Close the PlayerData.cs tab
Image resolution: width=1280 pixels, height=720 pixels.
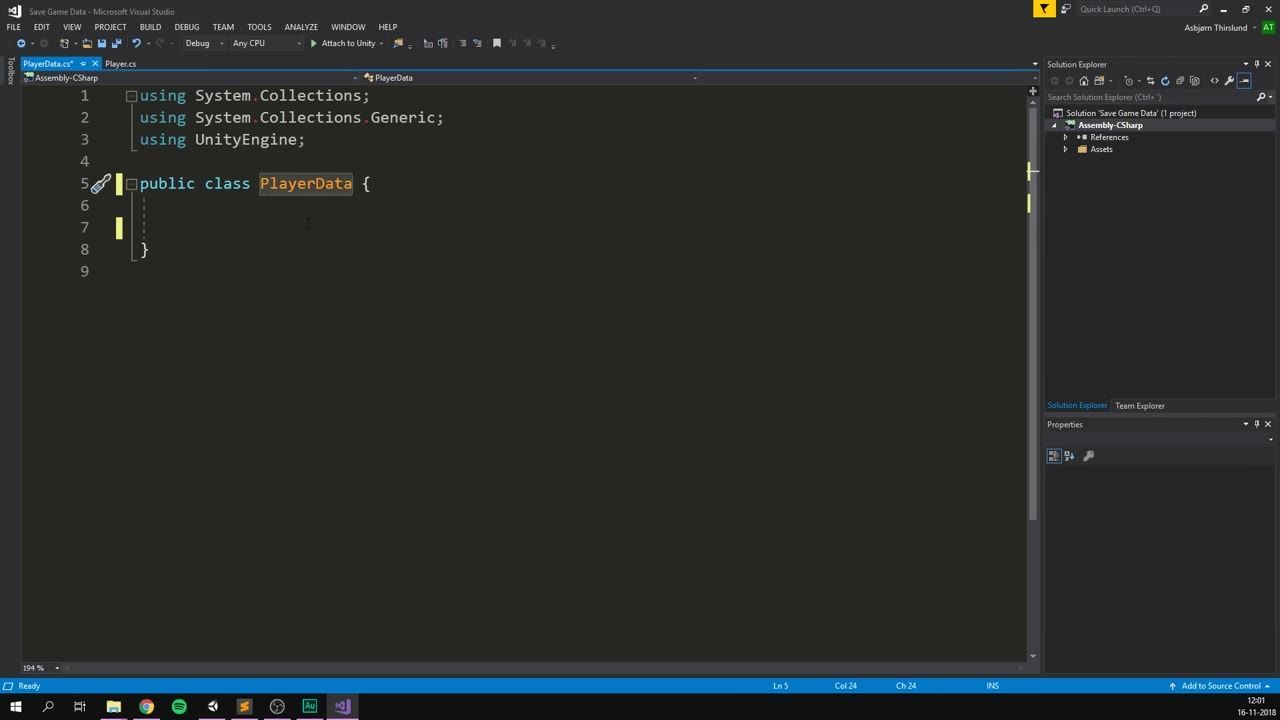(95, 64)
